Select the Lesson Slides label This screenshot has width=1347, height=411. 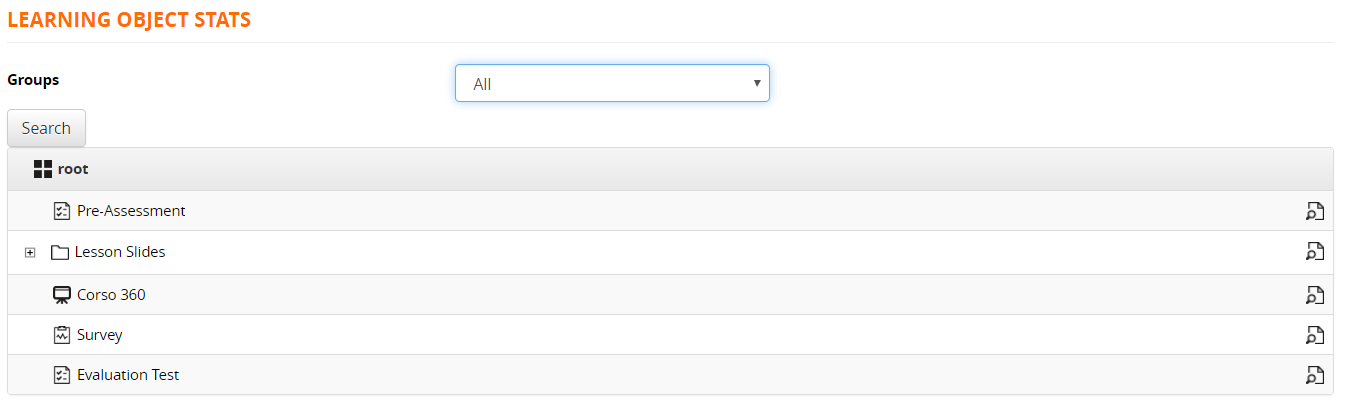tap(120, 252)
